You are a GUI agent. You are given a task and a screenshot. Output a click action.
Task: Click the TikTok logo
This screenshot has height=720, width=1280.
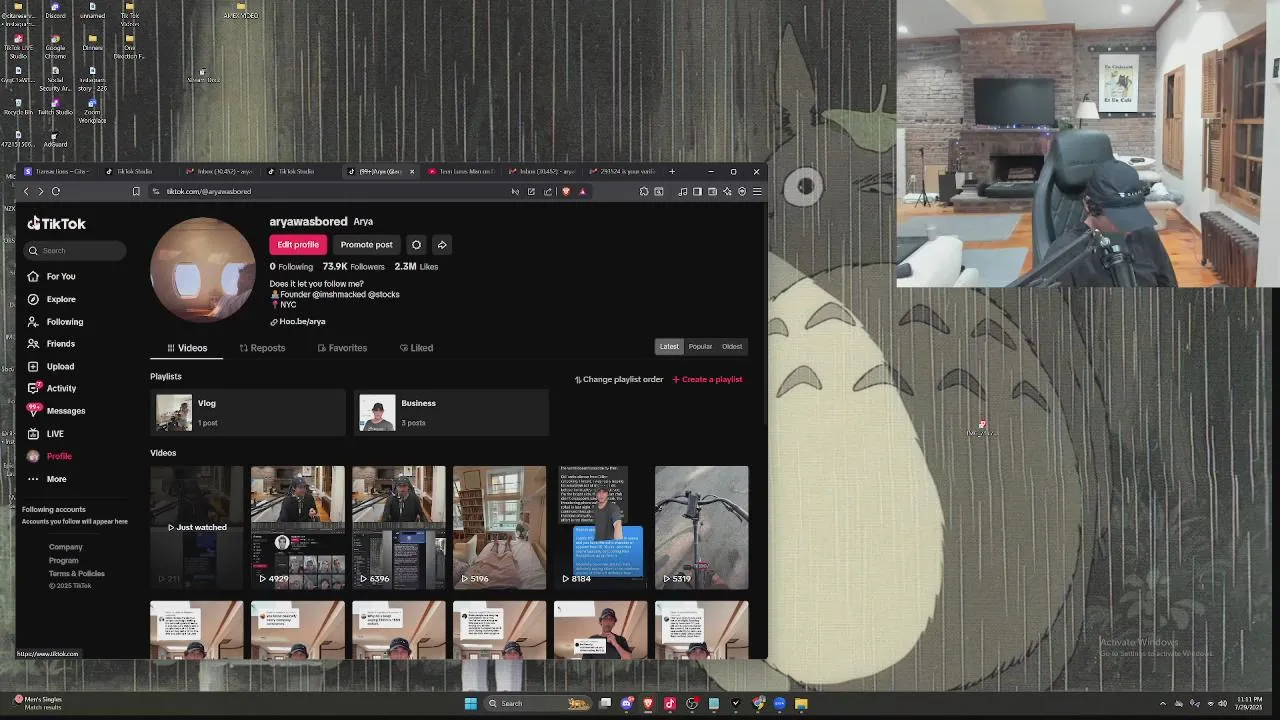(57, 224)
